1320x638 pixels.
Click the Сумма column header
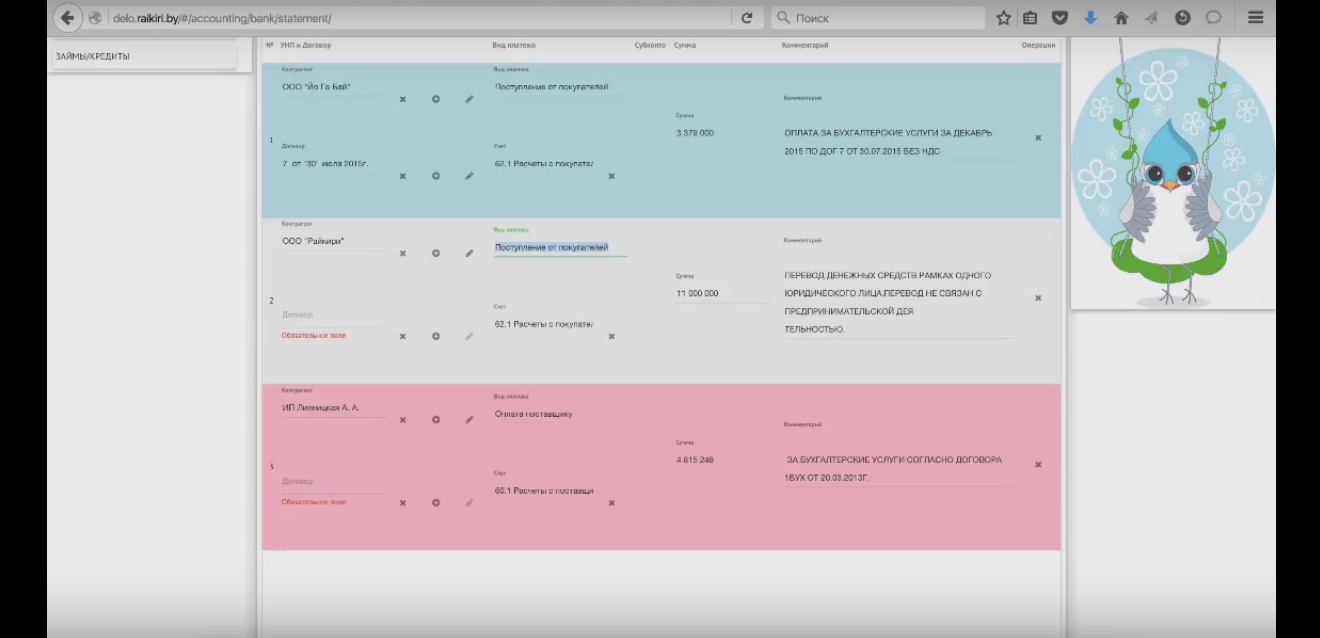click(x=685, y=45)
